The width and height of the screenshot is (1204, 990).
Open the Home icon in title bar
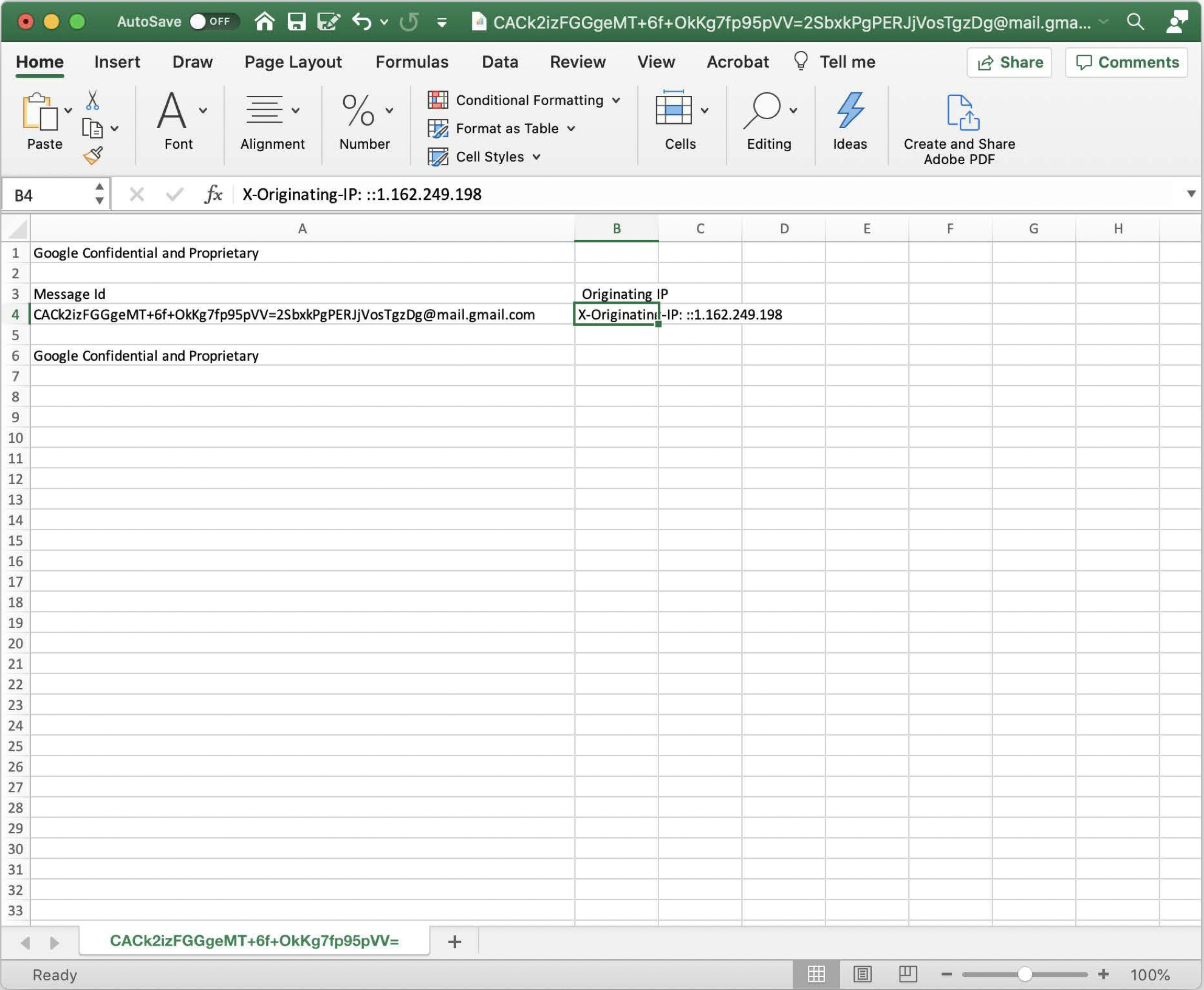[264, 22]
